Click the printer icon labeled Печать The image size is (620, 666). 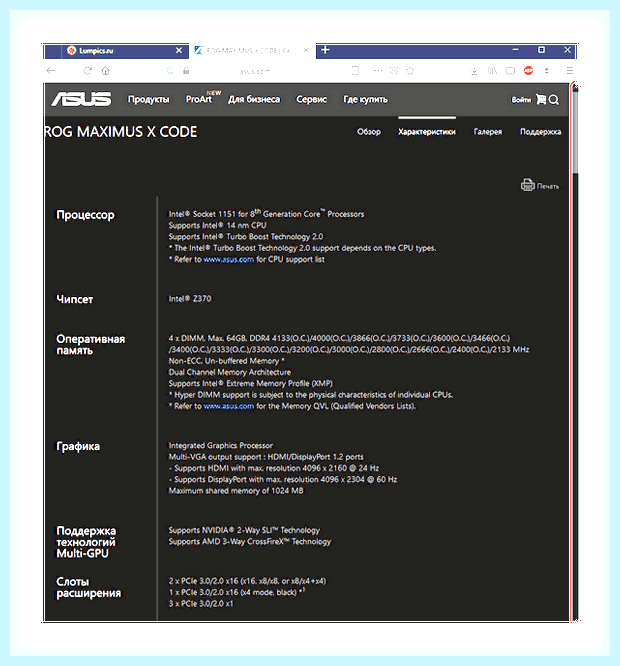pyautogui.click(x=527, y=185)
